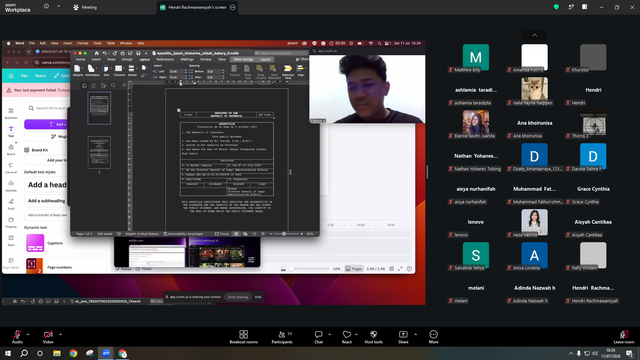Expand chat options arrow

tap(329, 334)
